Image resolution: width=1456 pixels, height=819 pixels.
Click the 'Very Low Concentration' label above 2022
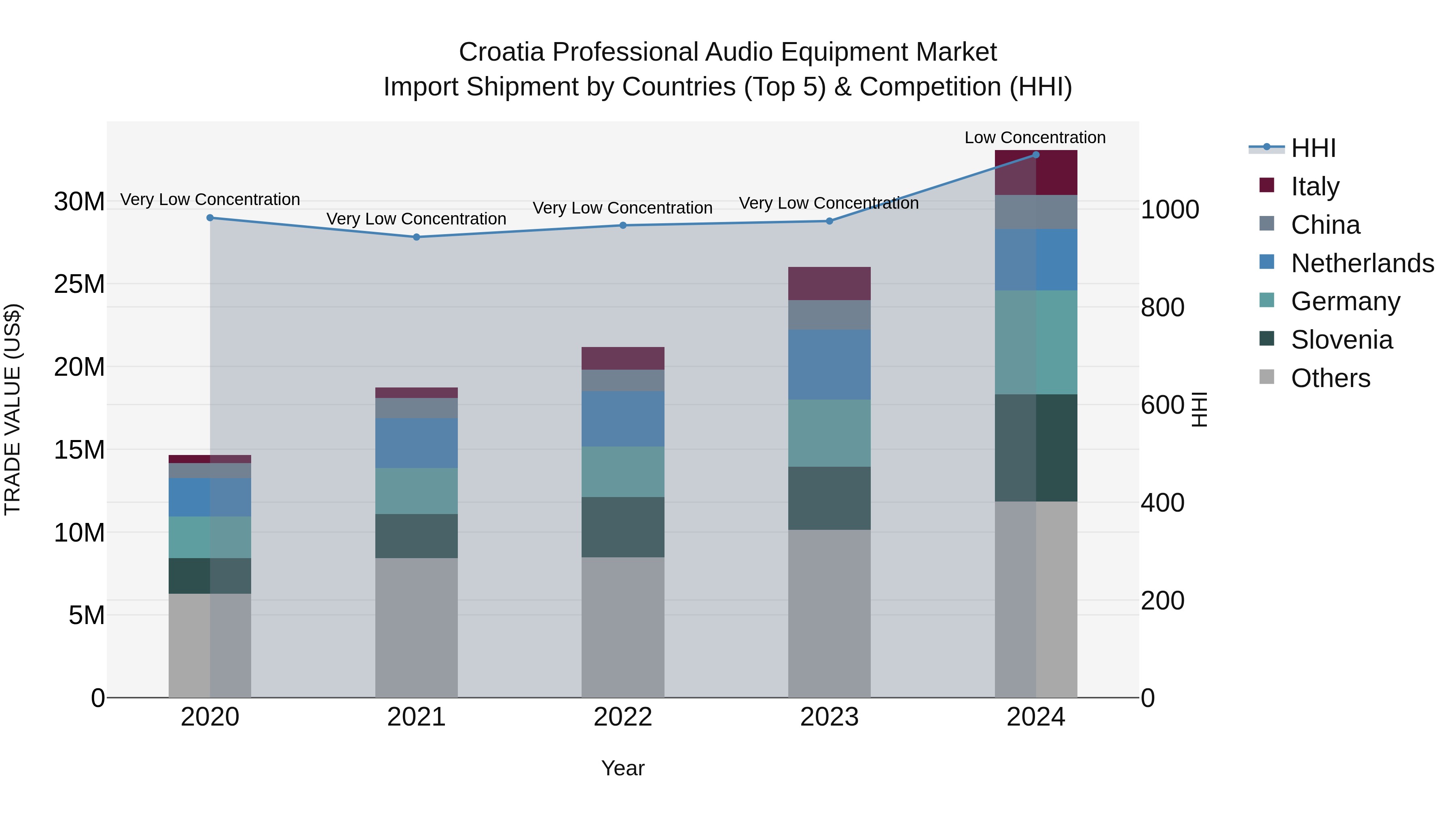623,208
